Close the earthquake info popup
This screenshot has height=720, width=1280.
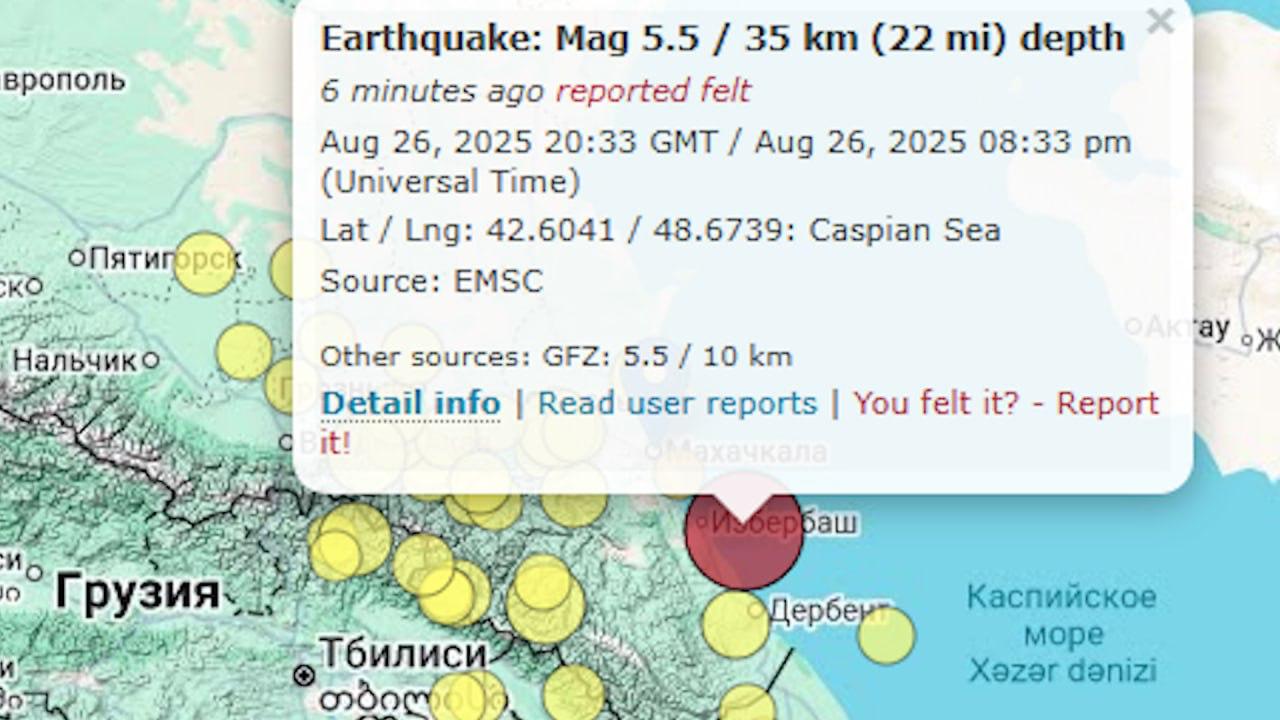1159,21
